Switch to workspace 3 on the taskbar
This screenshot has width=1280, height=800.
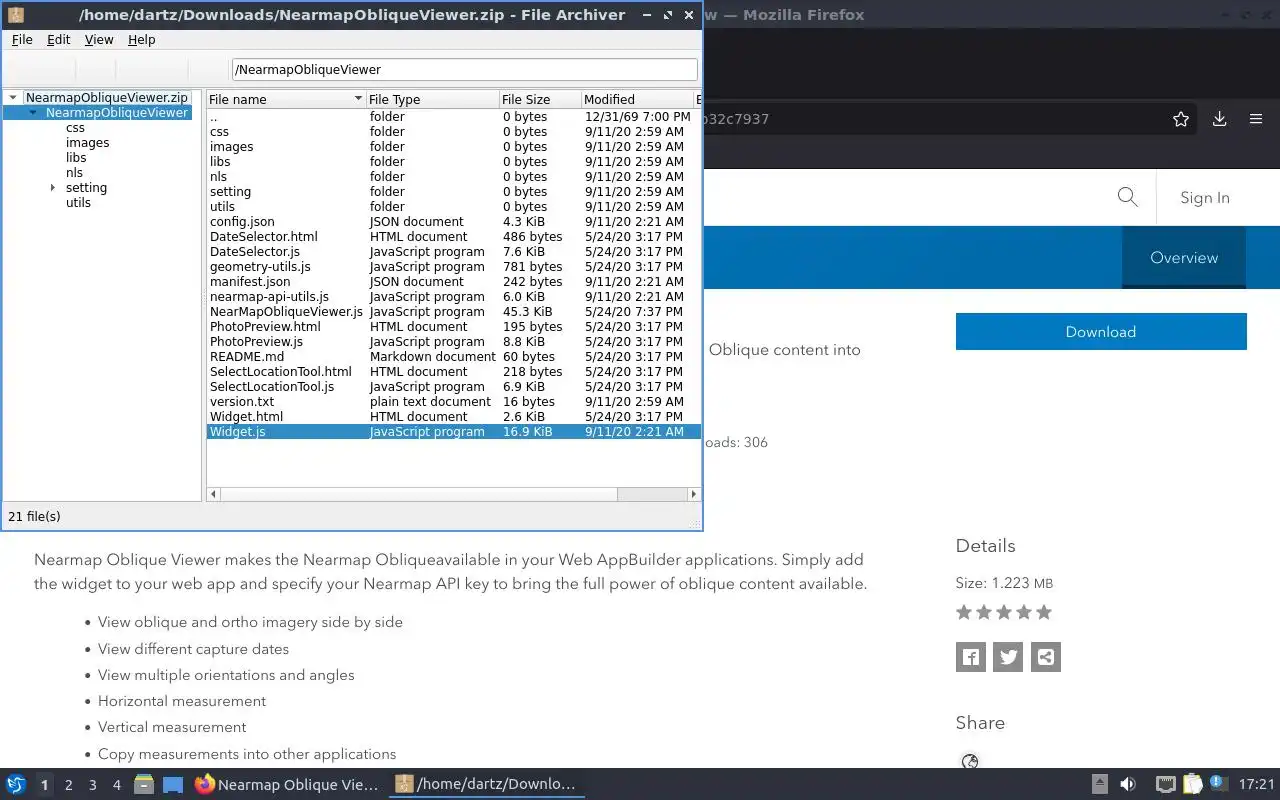[92, 785]
